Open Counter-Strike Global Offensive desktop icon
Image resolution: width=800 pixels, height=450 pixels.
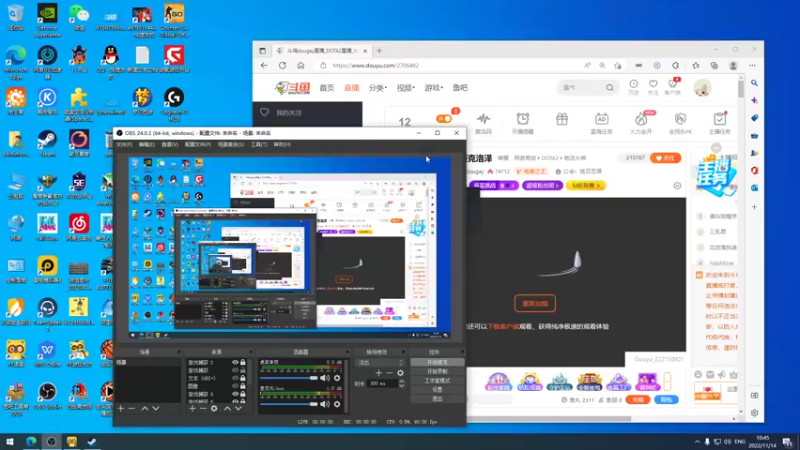[174, 20]
